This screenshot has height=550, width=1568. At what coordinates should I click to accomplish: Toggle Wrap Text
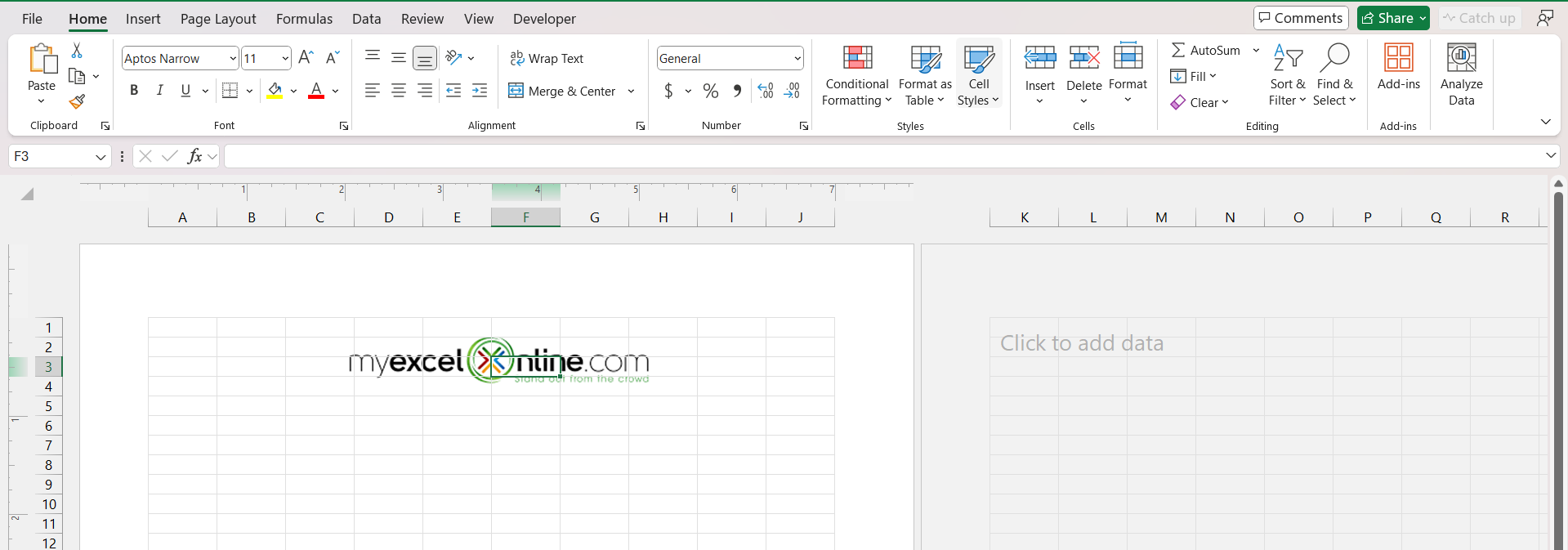[547, 58]
